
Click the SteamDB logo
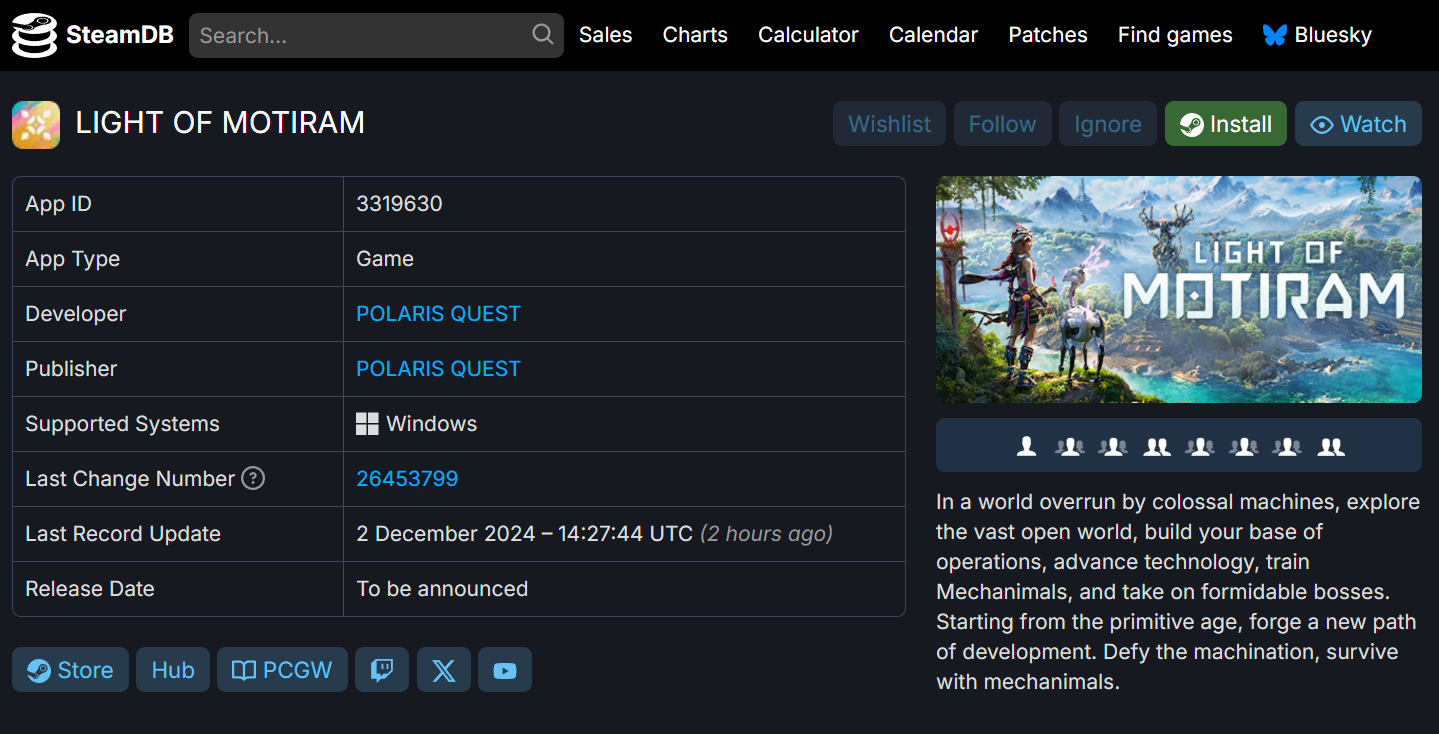[92, 35]
